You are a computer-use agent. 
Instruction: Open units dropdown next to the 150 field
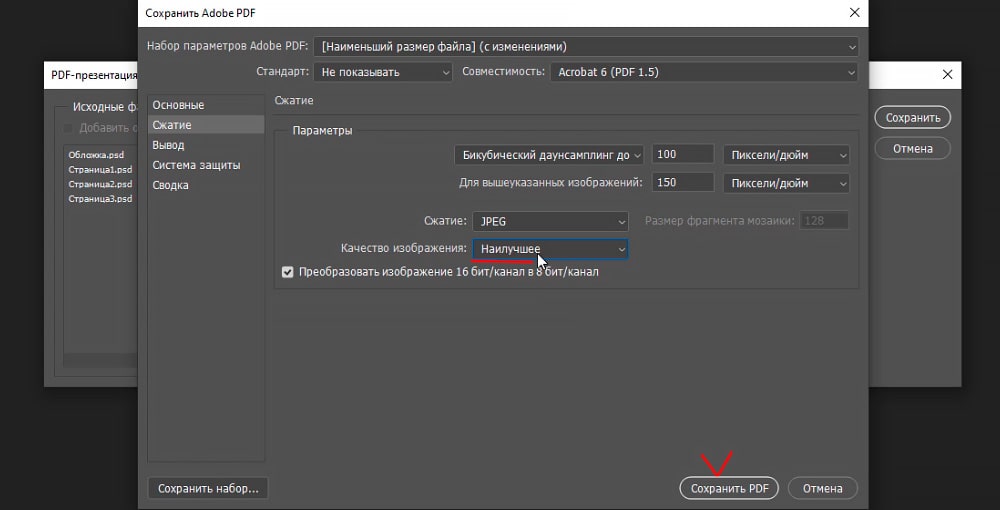pos(786,183)
